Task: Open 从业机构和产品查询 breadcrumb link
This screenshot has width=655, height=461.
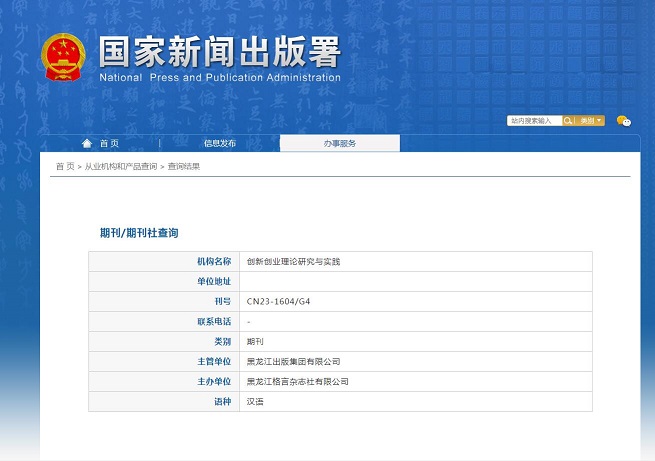Action: [x=120, y=166]
